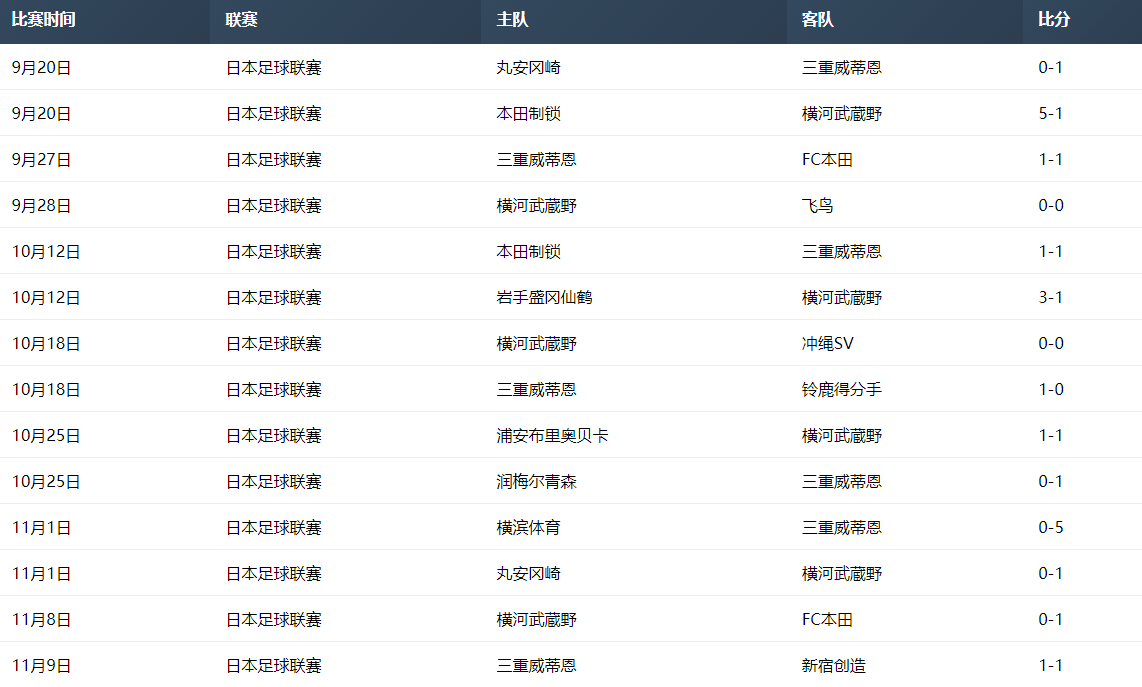
Task: Click the 3-1 match score
Action: pyautogui.click(x=1050, y=298)
